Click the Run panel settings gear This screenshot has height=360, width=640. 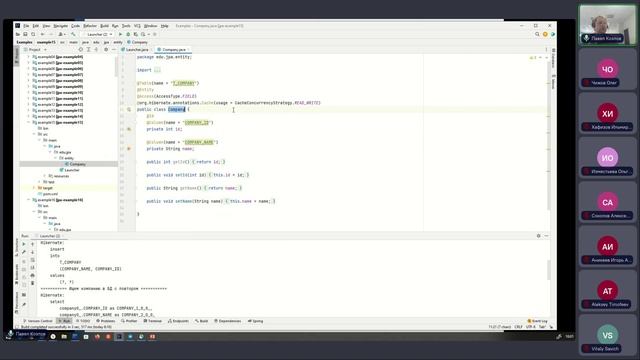pos(538,236)
